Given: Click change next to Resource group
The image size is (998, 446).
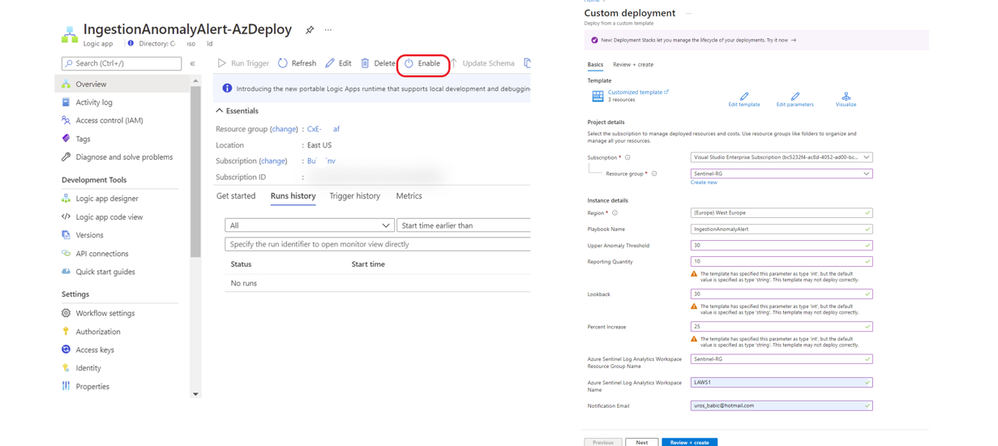Looking at the screenshot, I should 285,129.
